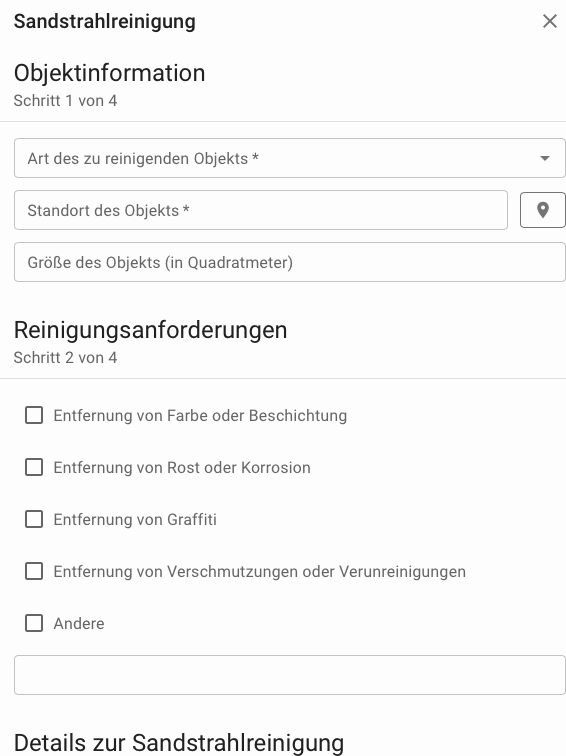
Task: Click the Andere label text
Action: (79, 623)
